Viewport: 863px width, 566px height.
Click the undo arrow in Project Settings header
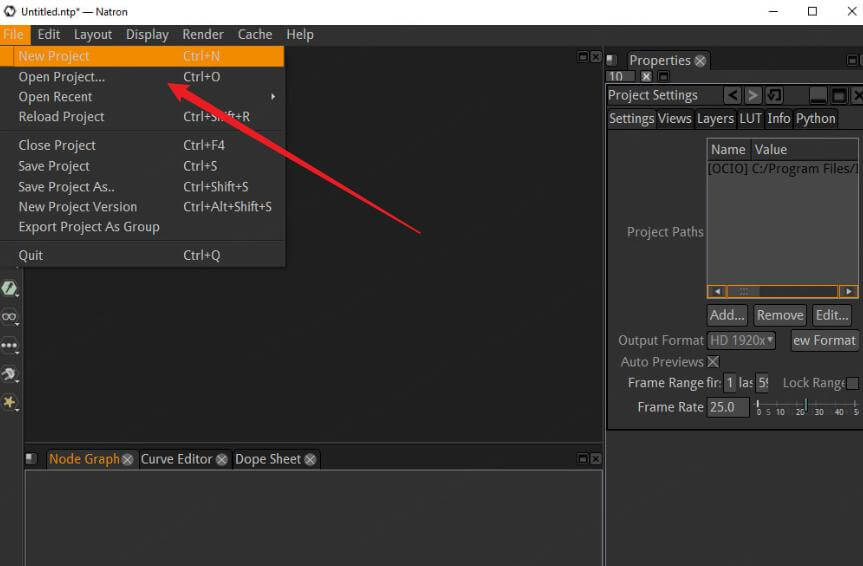[733, 95]
